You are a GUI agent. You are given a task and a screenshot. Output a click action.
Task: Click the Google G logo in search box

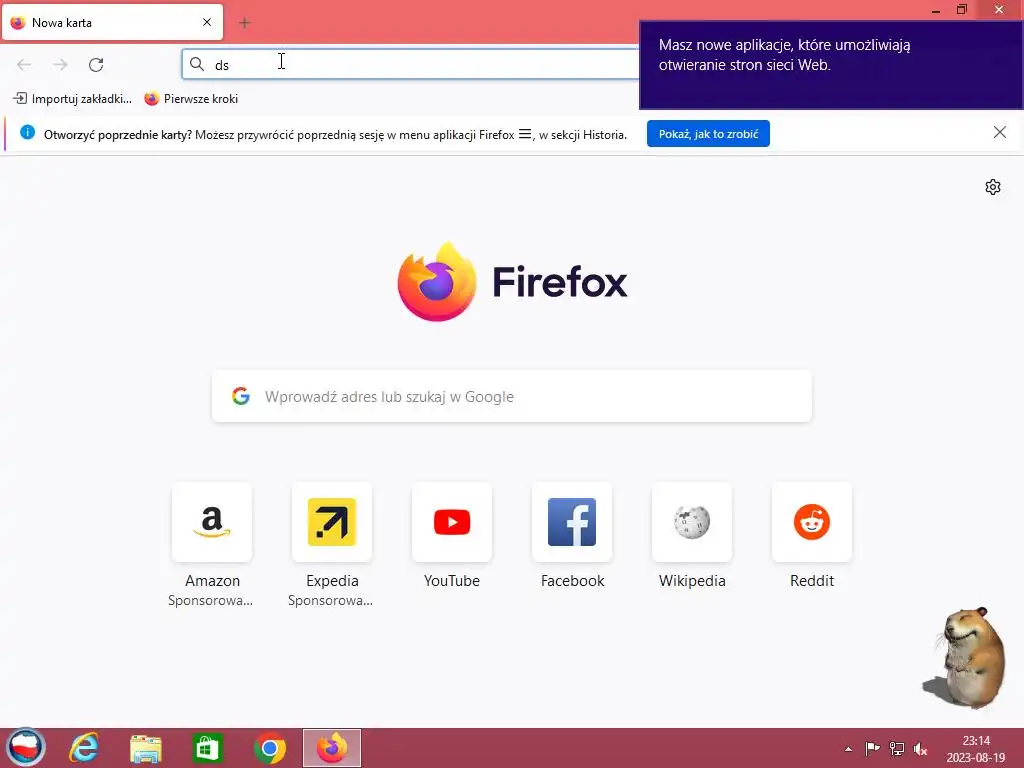pos(241,396)
